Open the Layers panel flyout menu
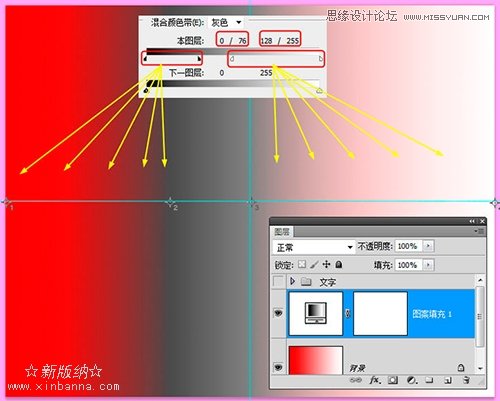500x401 pixels. tap(479, 231)
